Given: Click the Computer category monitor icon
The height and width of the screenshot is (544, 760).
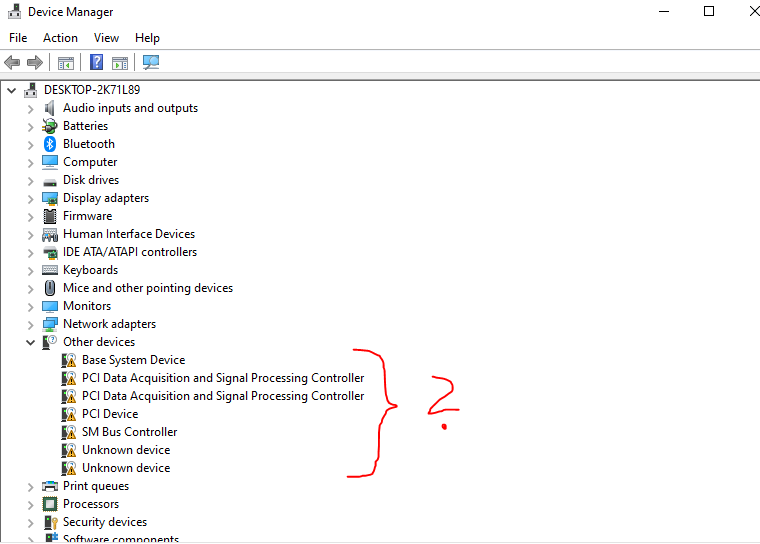Looking at the screenshot, I should (x=49, y=162).
